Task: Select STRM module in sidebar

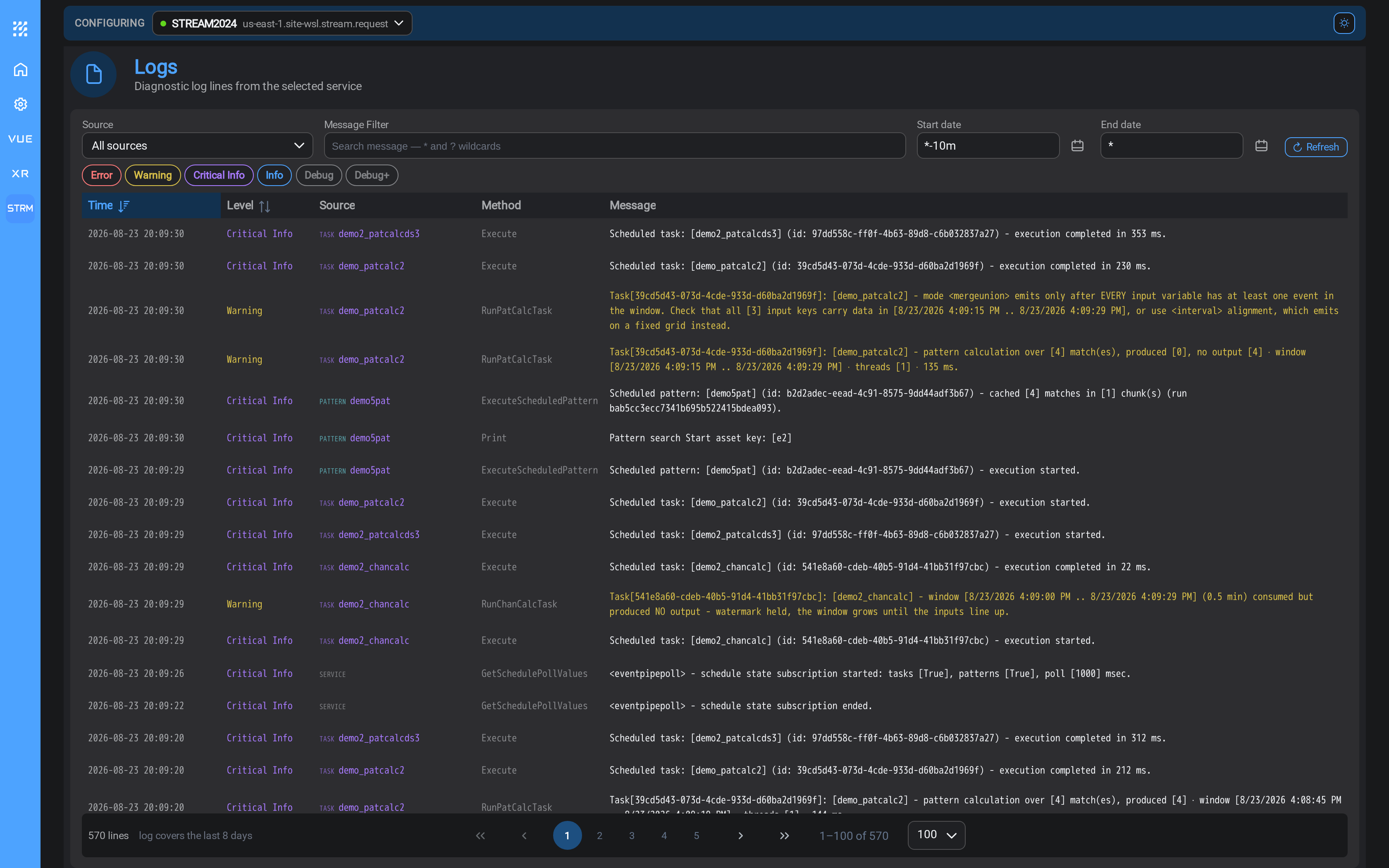Action: [x=20, y=208]
